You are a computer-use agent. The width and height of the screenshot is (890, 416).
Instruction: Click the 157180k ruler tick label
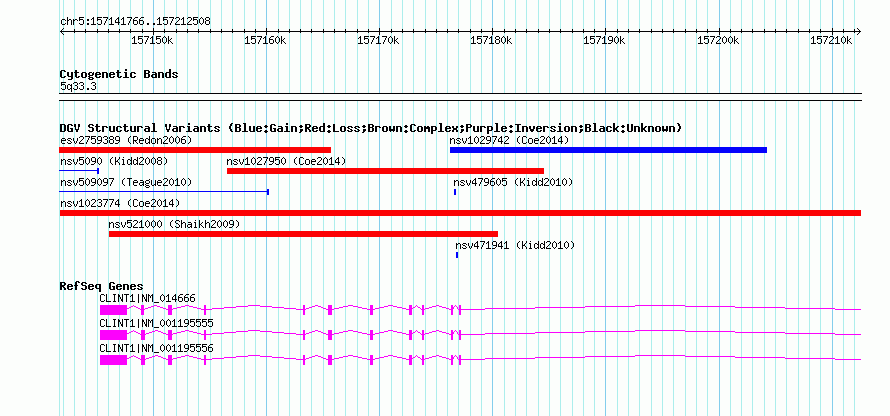tap(492, 40)
